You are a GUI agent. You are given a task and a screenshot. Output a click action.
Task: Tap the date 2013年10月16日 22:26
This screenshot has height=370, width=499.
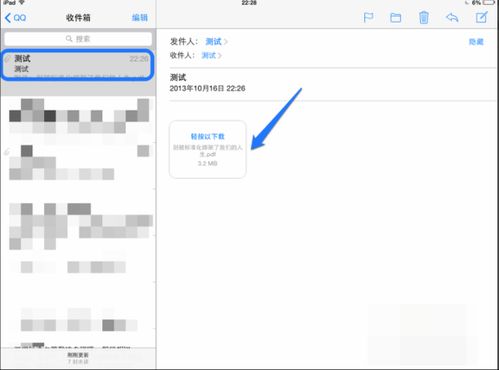pyautogui.click(x=207, y=88)
